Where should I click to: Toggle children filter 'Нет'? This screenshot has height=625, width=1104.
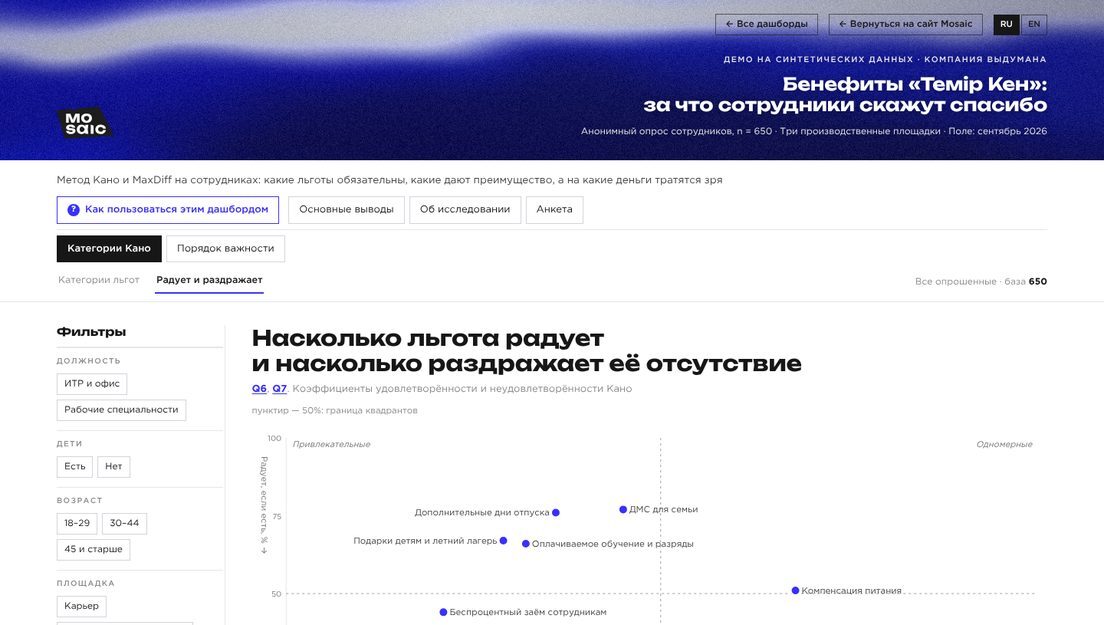[113, 467]
